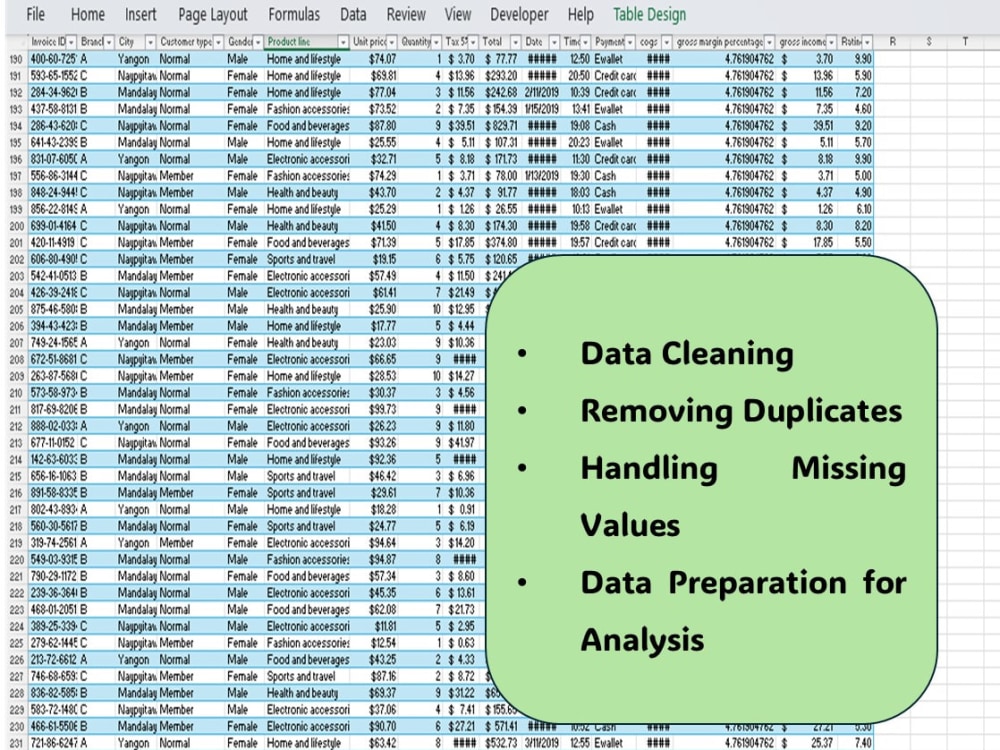The height and width of the screenshot is (750, 1000).
Task: Open the Total column filter dropdown
Action: click(515, 42)
